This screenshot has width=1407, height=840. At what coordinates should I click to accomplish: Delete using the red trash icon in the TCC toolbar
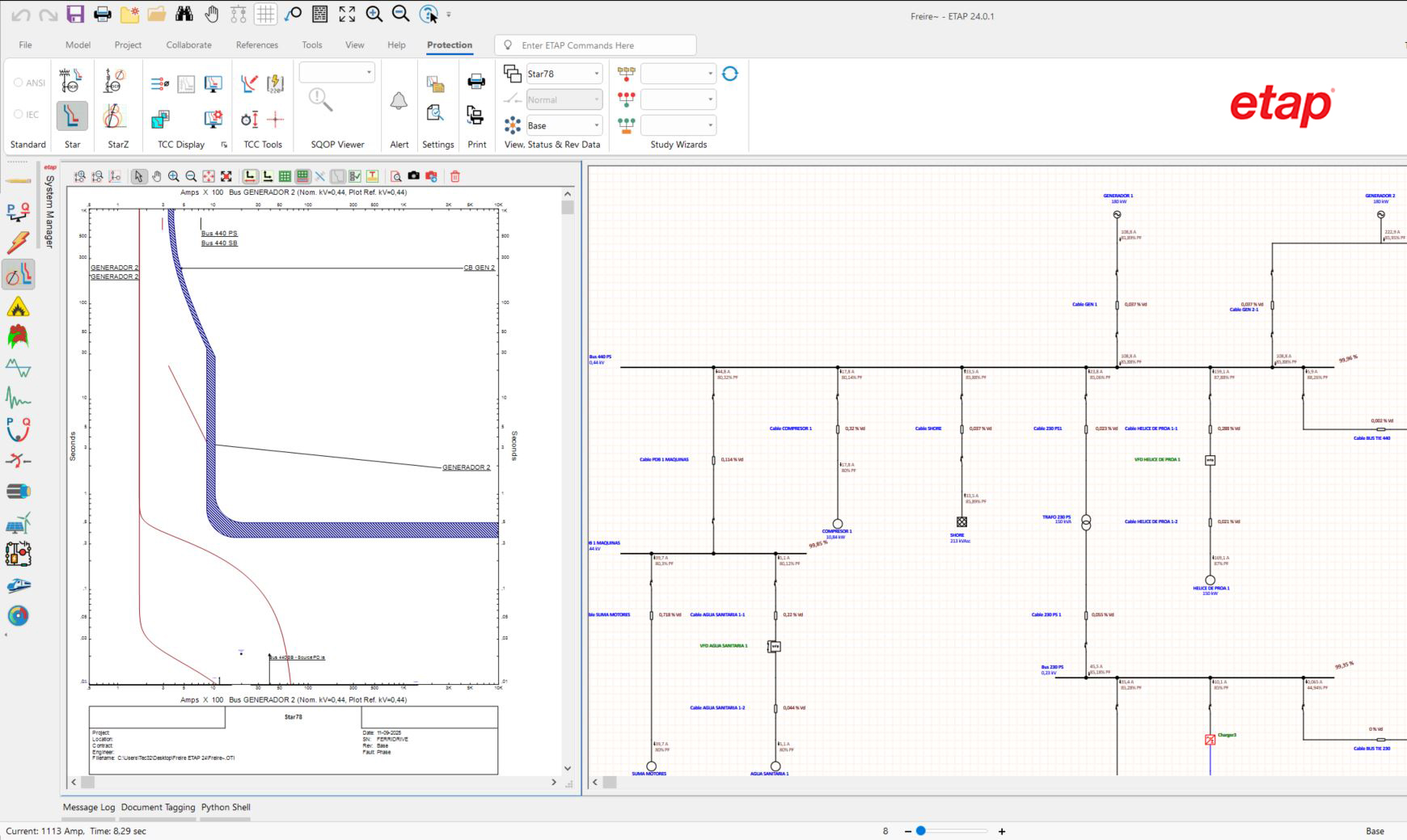coord(455,175)
